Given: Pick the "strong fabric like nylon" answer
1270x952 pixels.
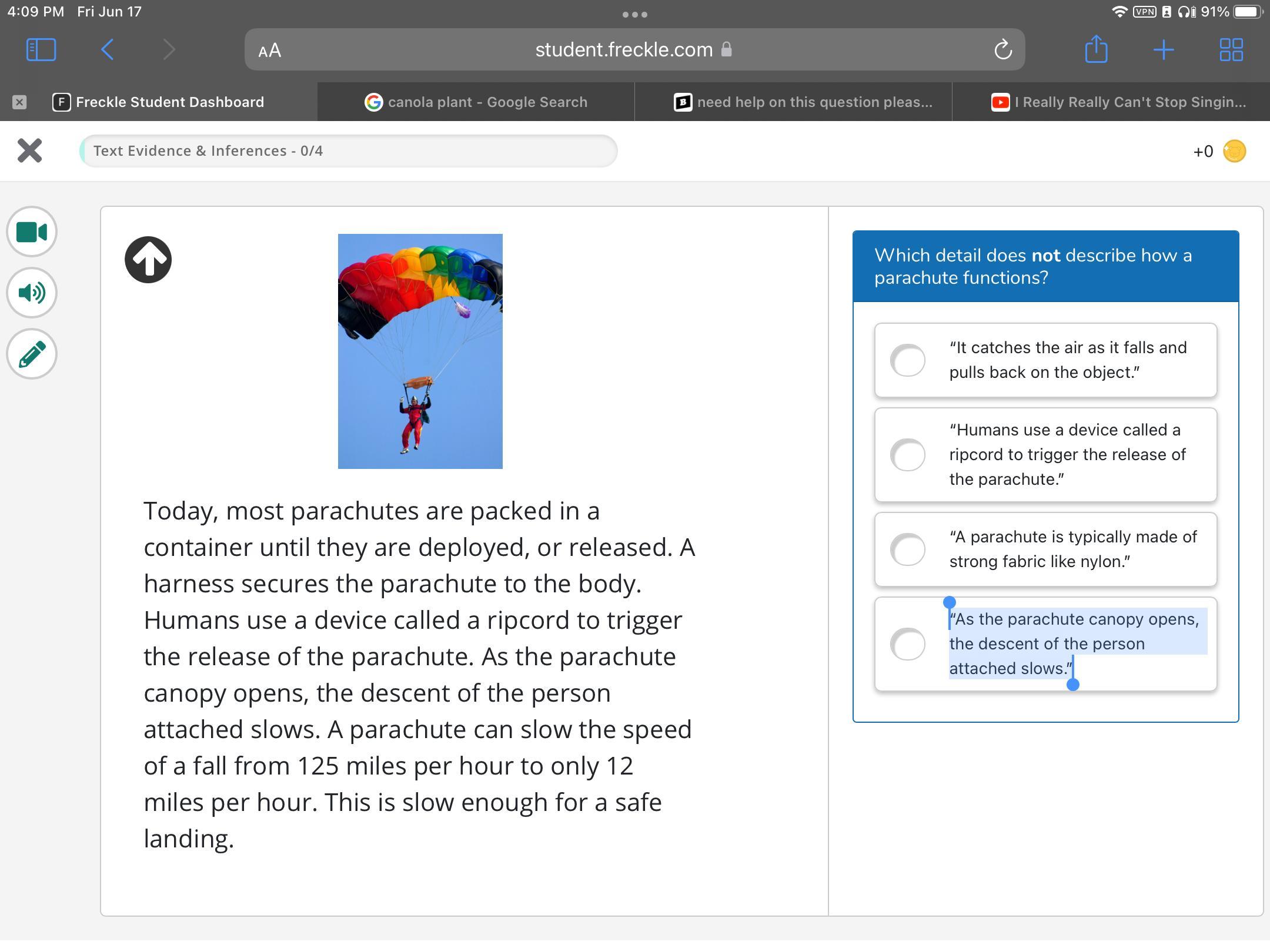Looking at the screenshot, I should 908,549.
